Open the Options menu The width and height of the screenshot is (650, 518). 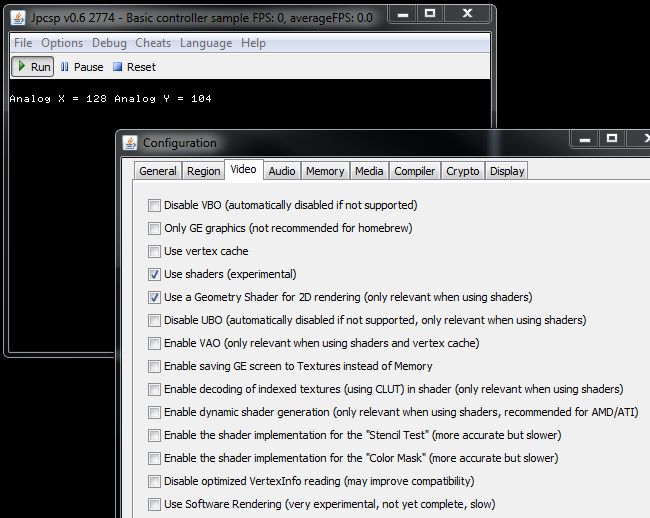[62, 43]
